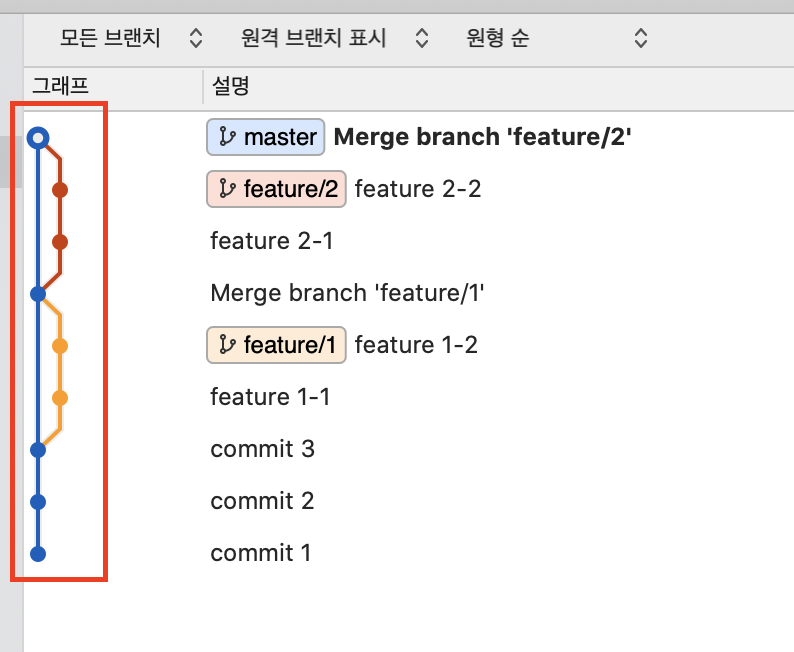
Task: Click the branch icon in feature/2 label
Action: point(227,189)
